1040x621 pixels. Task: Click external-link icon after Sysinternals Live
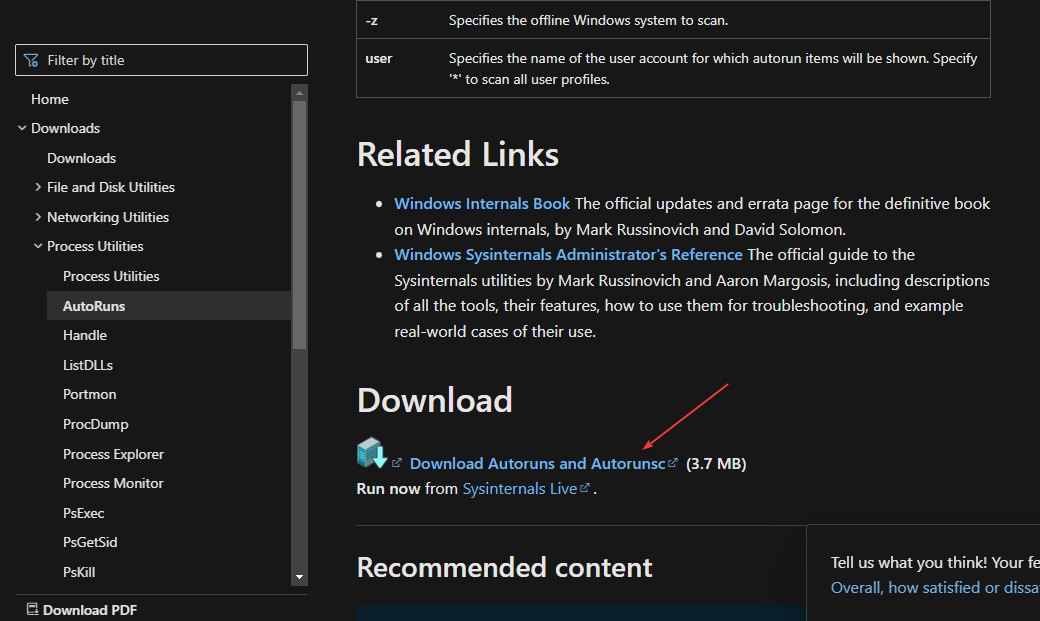584,488
